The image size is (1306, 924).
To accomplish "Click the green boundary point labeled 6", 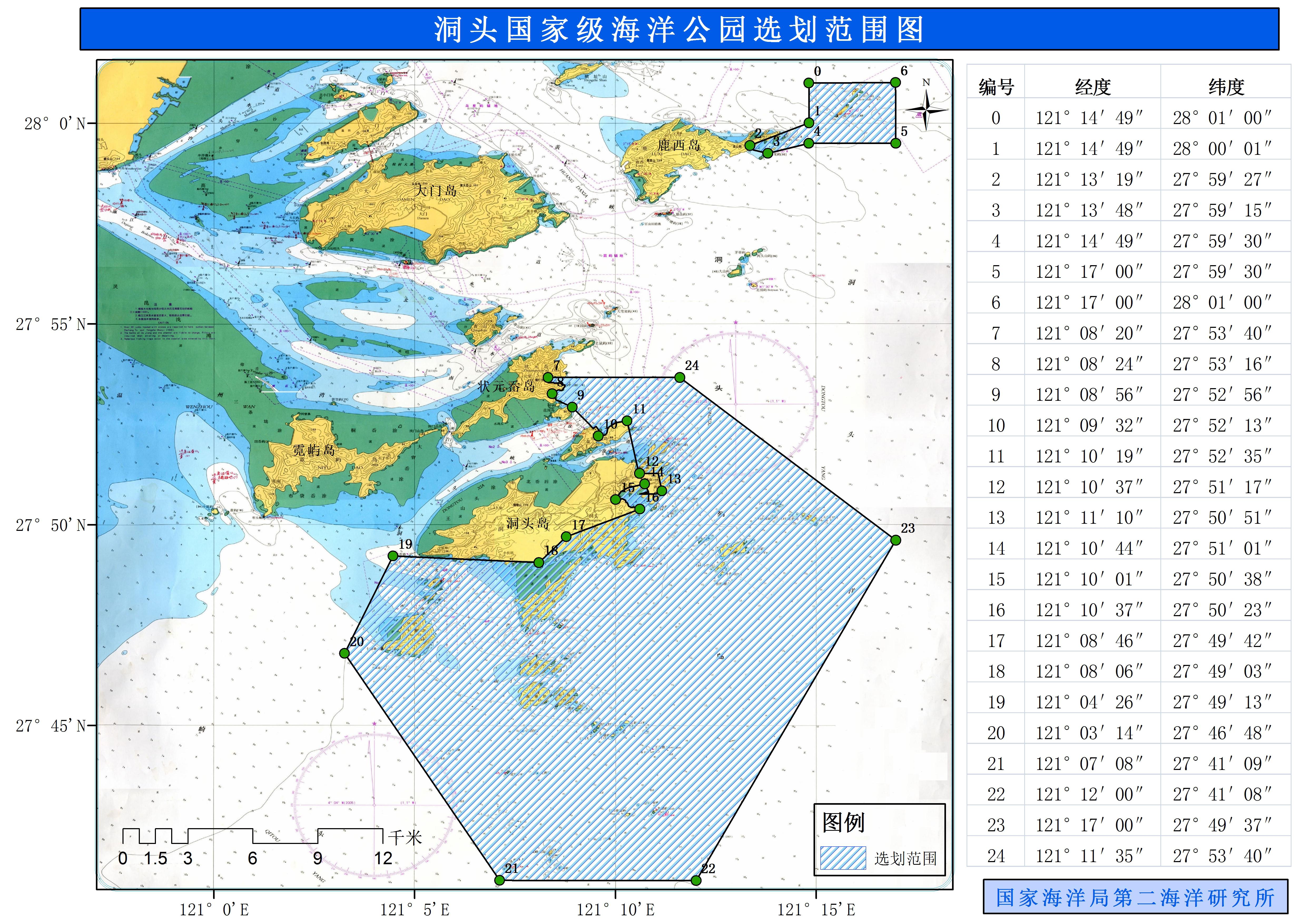I will [x=895, y=82].
